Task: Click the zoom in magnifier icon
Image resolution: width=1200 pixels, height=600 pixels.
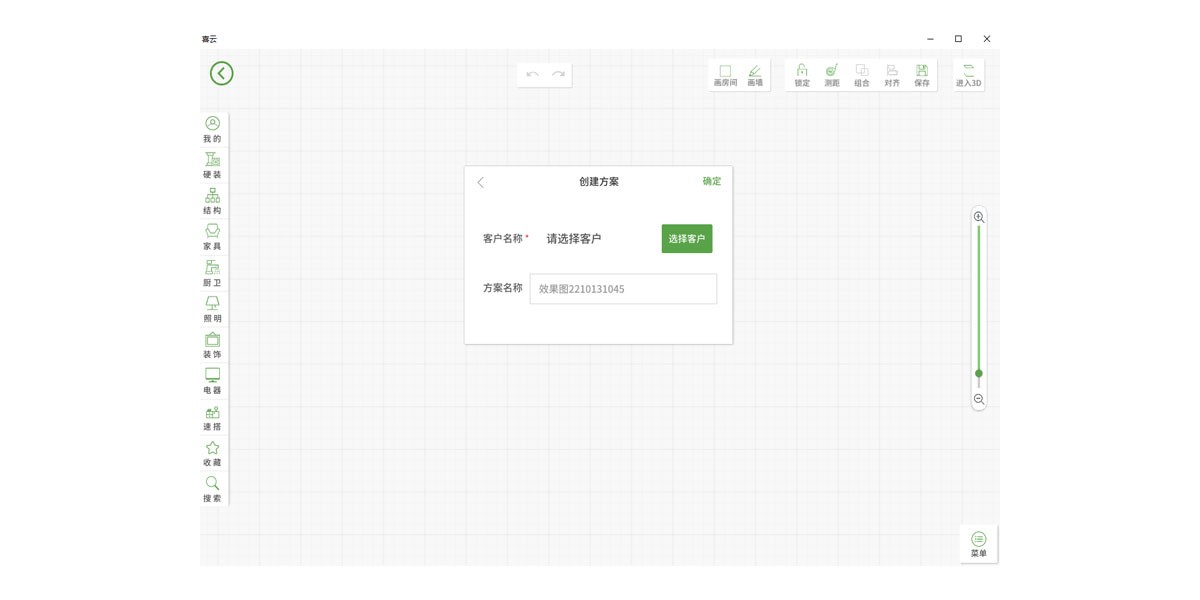Action: coord(979,217)
